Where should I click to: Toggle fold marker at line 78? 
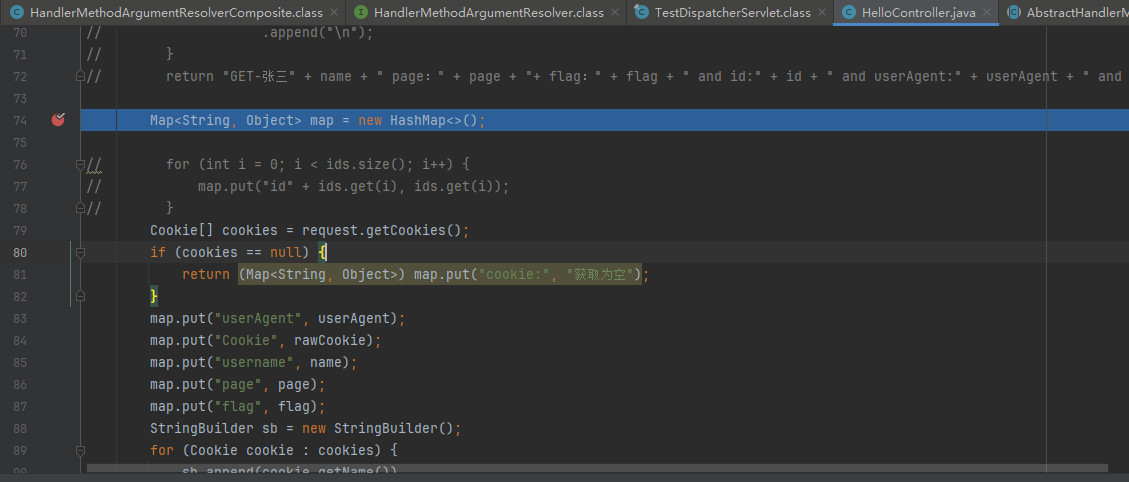tap(81, 207)
